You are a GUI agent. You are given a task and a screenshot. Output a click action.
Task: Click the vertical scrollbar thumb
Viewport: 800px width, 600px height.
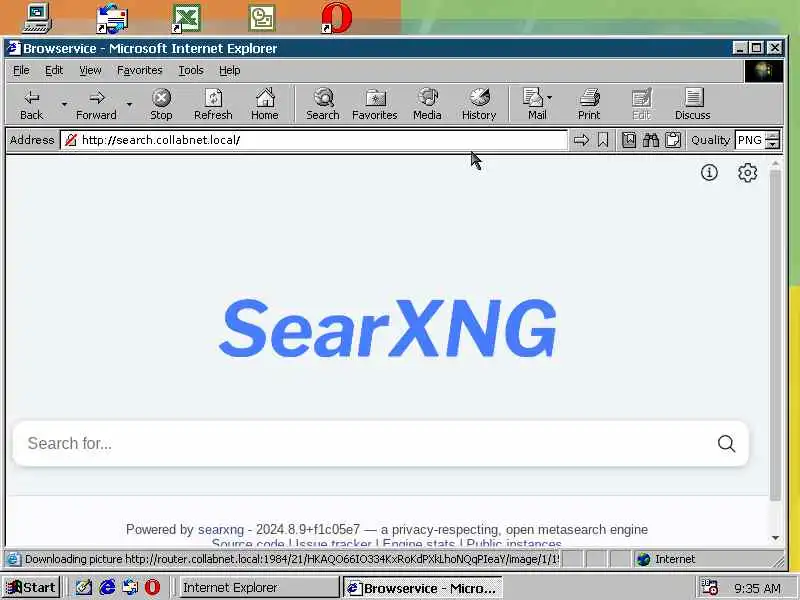pyautogui.click(x=776, y=335)
